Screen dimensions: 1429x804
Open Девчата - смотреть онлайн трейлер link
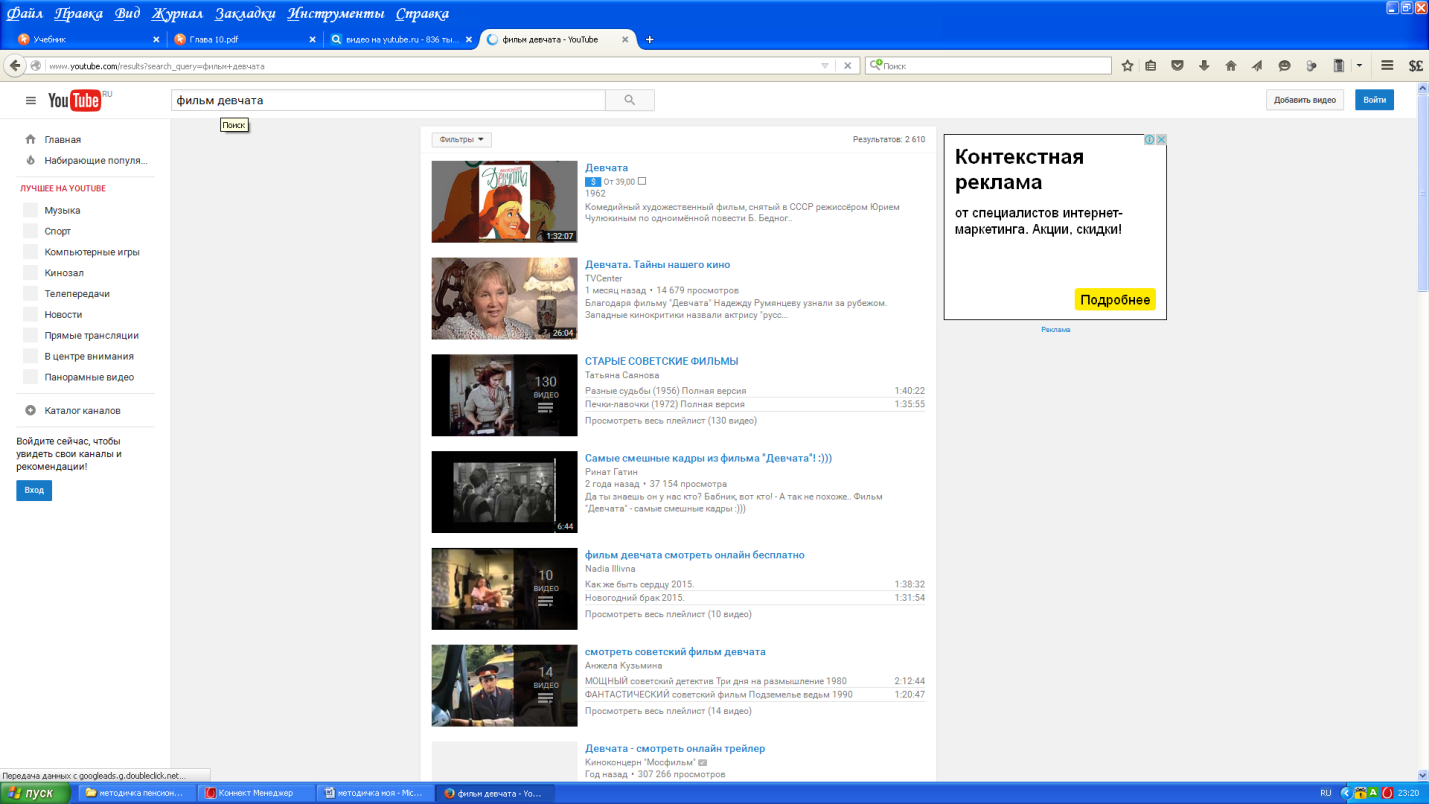coord(675,748)
